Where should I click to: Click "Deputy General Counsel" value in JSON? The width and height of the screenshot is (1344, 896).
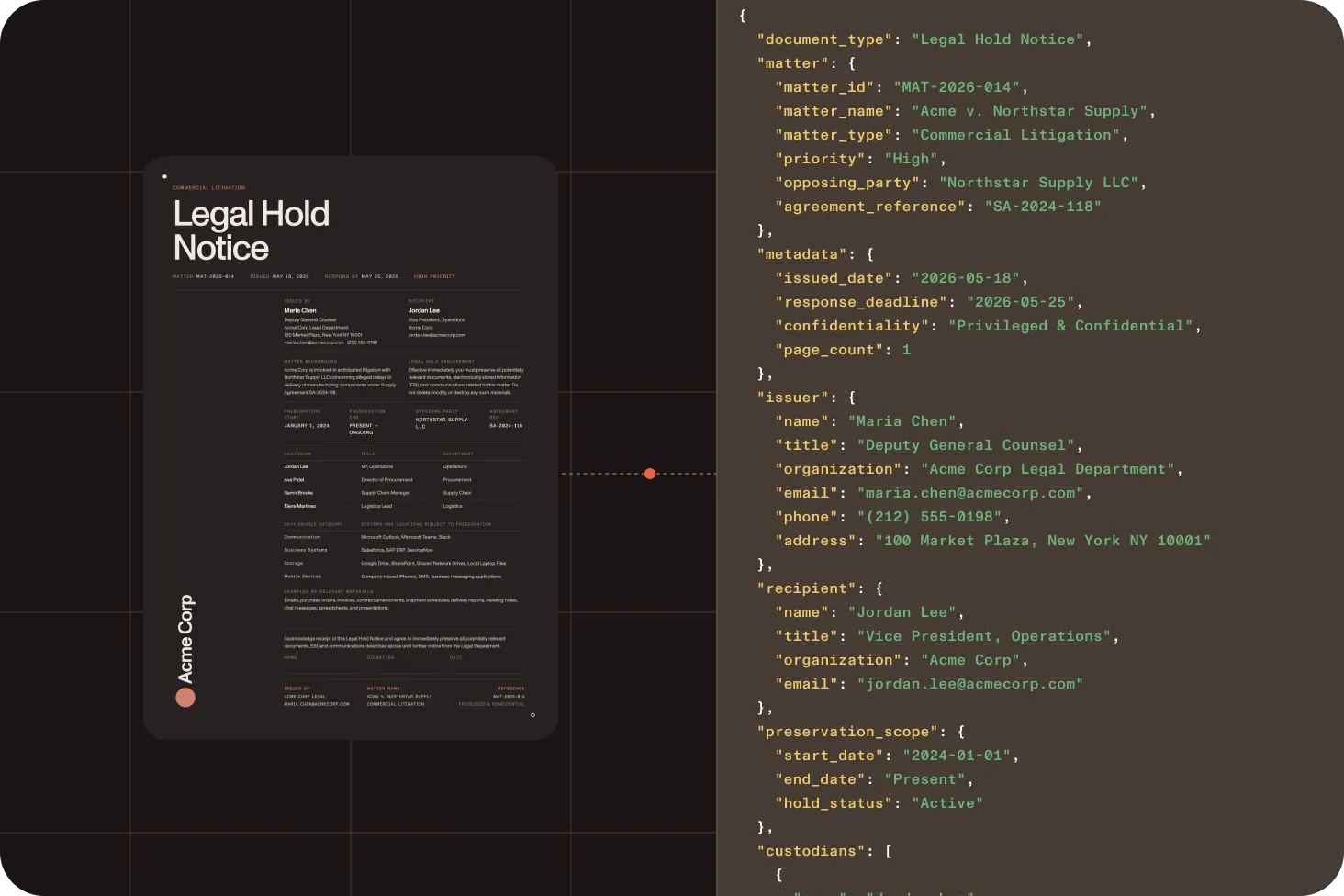(966, 445)
